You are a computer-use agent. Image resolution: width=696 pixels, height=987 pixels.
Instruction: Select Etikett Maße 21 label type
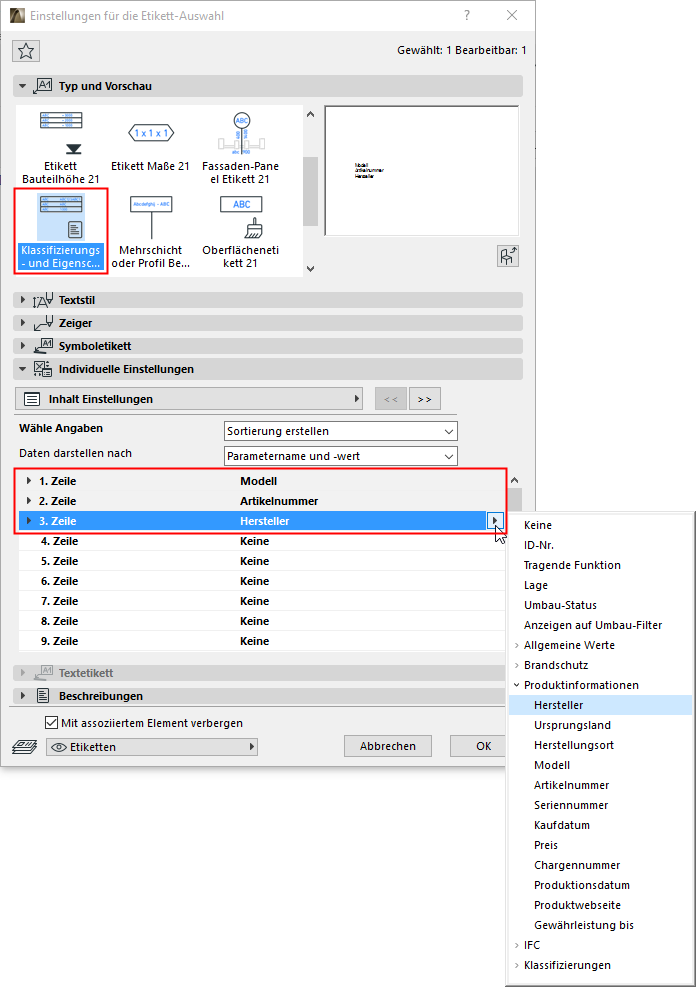(150, 147)
